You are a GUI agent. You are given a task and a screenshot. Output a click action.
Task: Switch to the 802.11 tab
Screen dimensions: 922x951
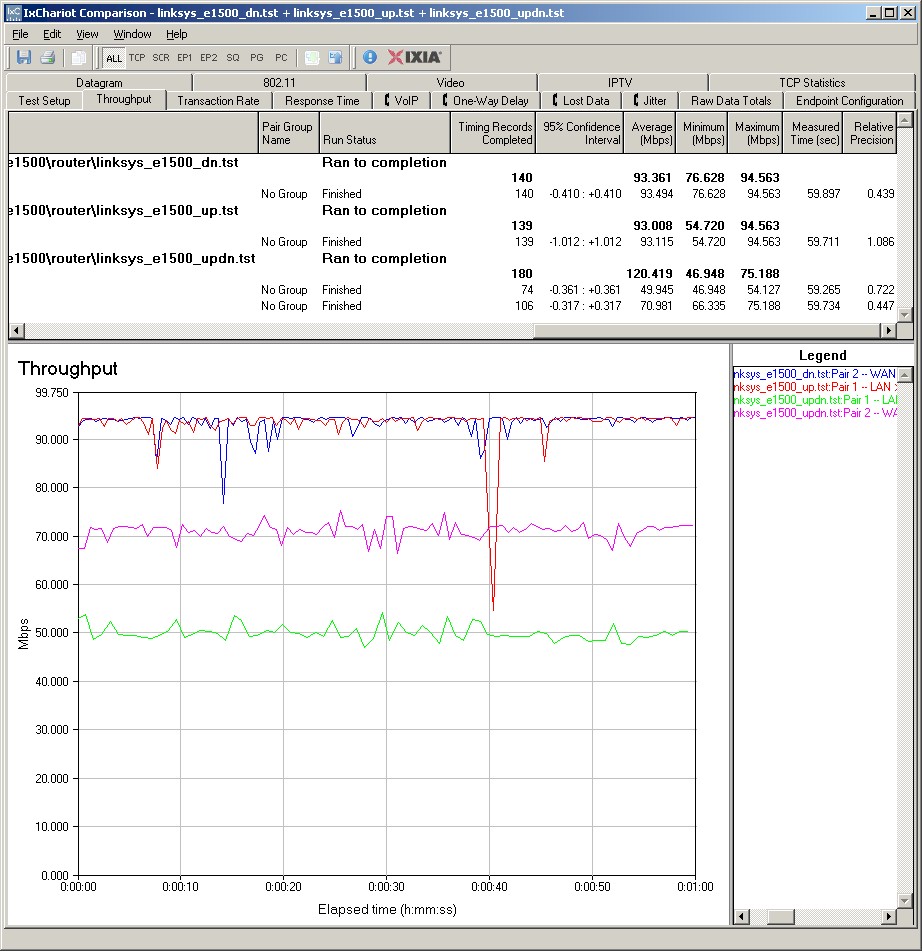pyautogui.click(x=279, y=82)
